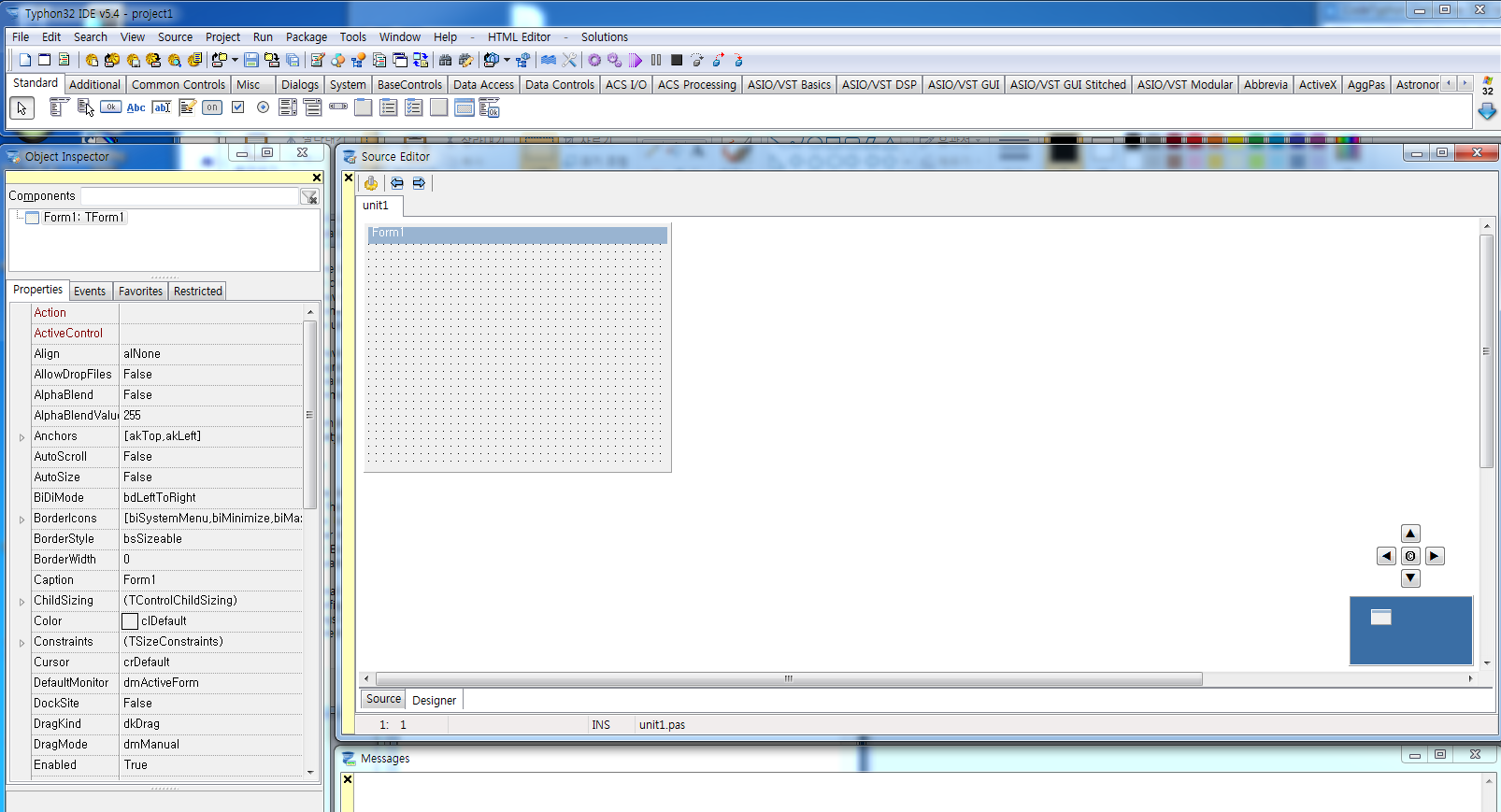Open the HTML Editor menu
The width and height of the screenshot is (1501, 812).
click(x=519, y=37)
